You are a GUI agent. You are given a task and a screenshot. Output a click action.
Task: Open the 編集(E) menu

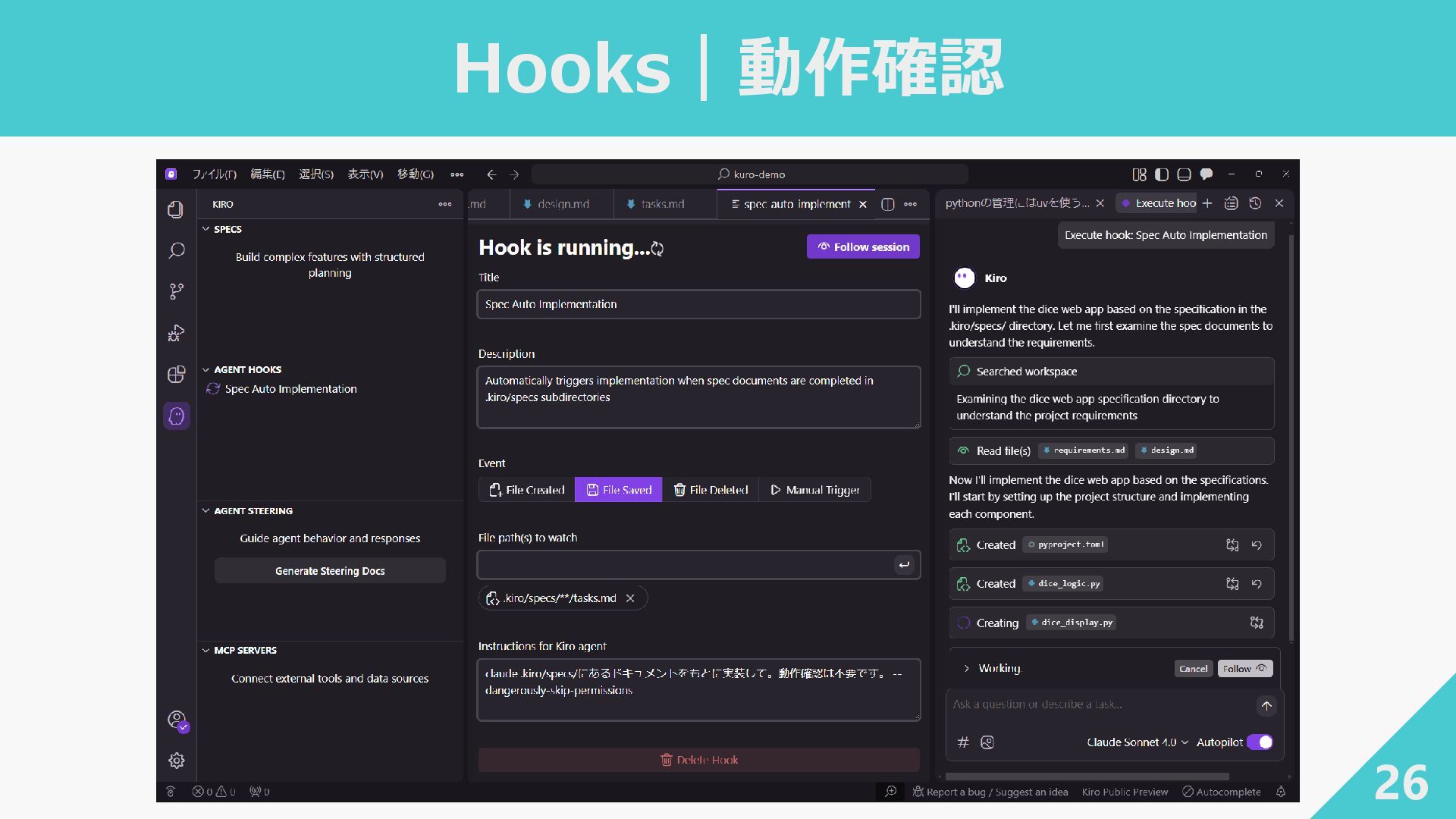tap(268, 174)
